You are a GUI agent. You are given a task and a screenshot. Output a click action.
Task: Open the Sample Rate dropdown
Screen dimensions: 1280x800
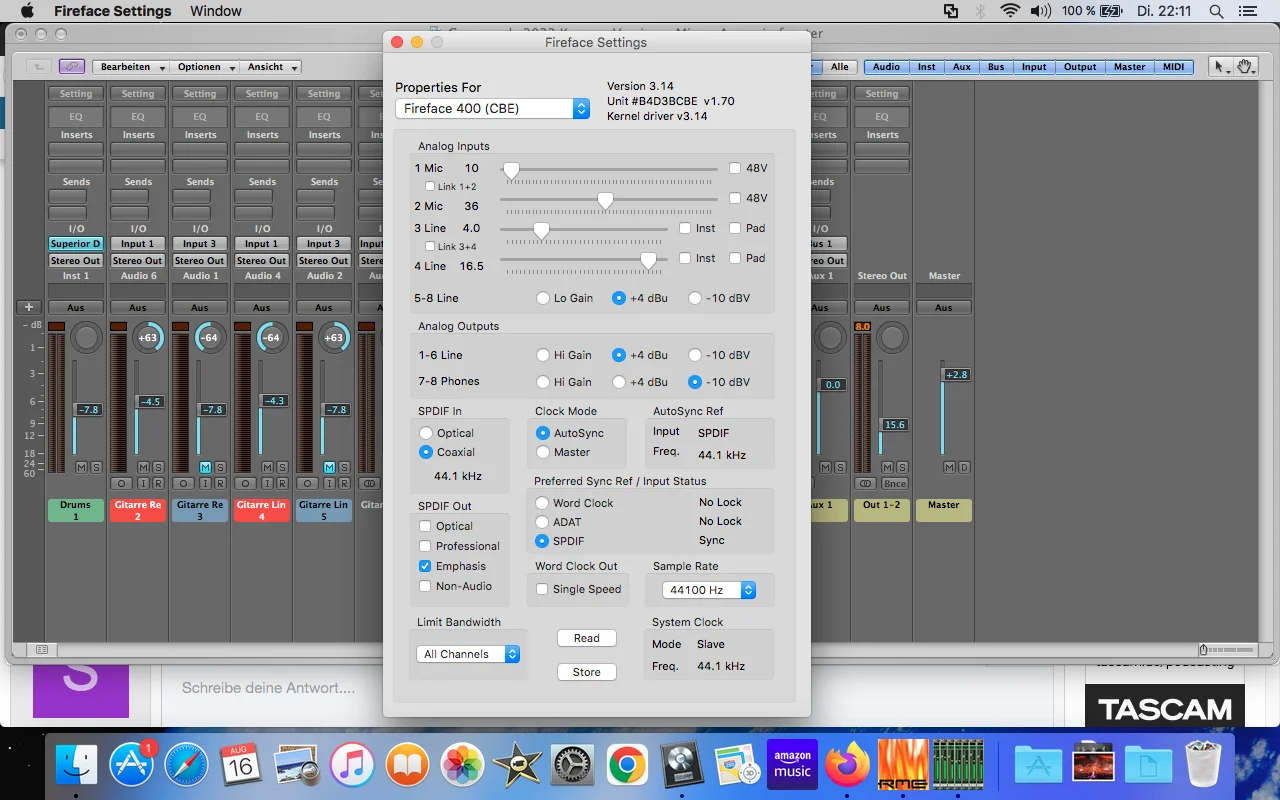(x=709, y=590)
